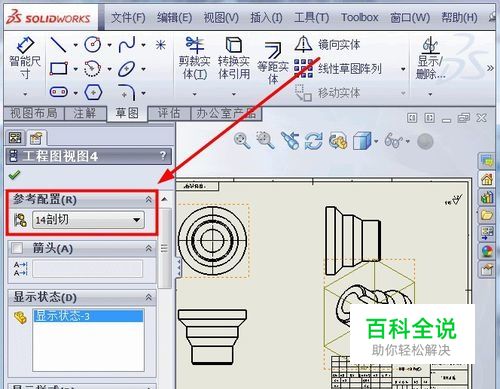Select the Sketch Fillet tool

pos(127,92)
